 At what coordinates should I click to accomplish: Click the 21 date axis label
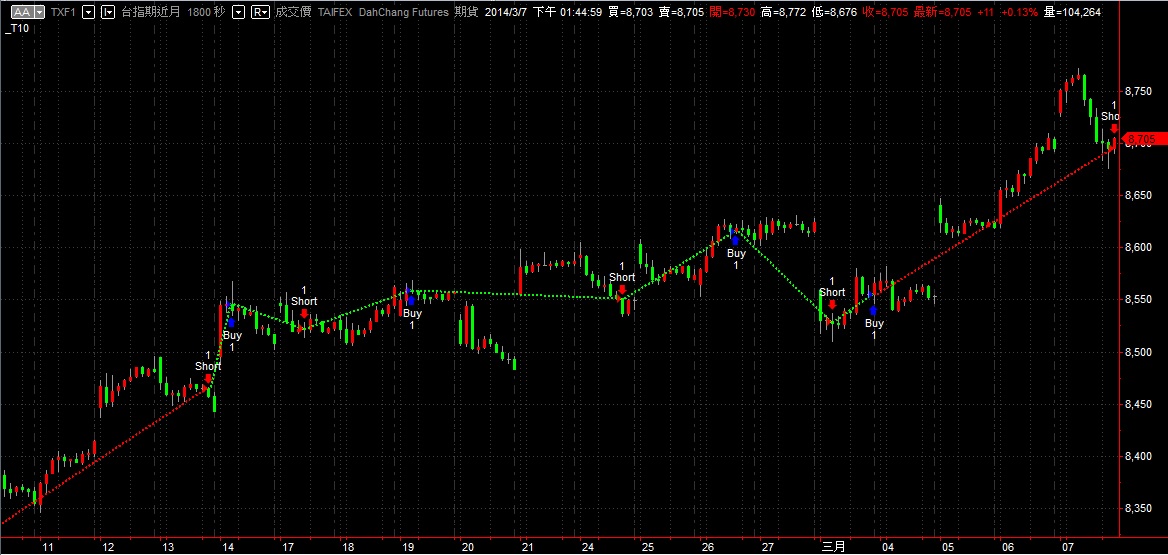pyautogui.click(x=527, y=547)
